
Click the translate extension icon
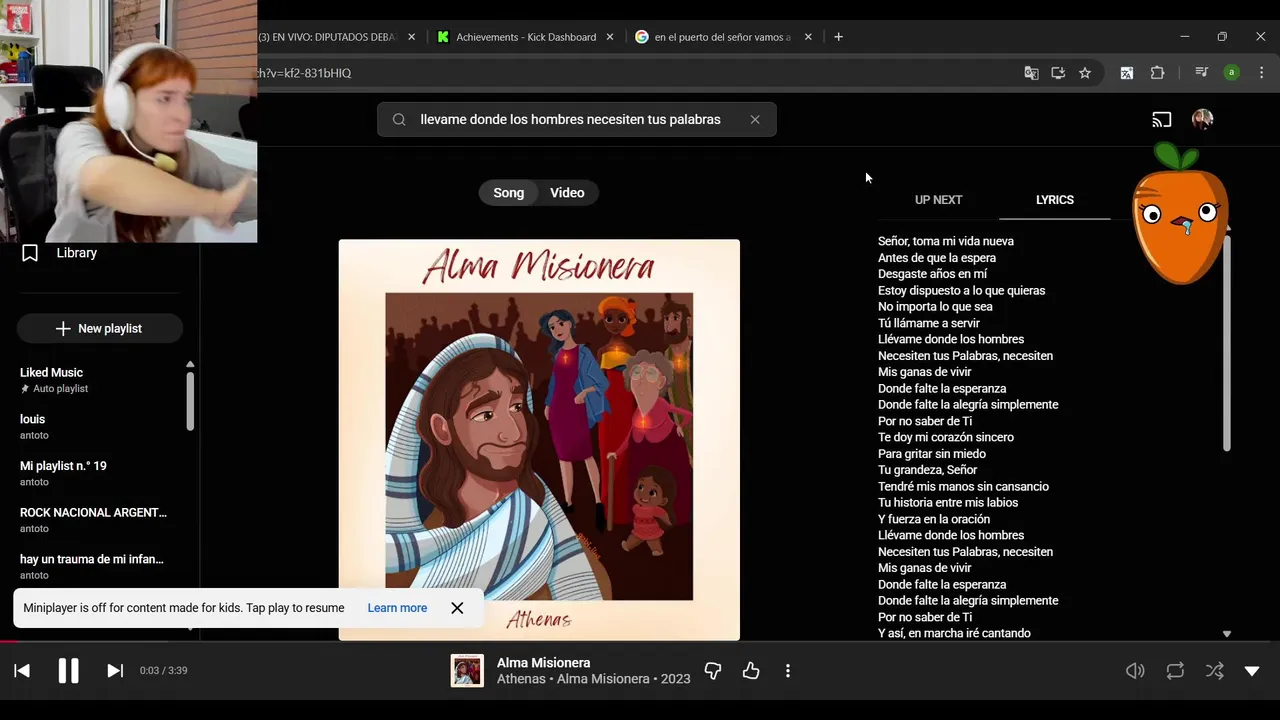(x=1127, y=73)
